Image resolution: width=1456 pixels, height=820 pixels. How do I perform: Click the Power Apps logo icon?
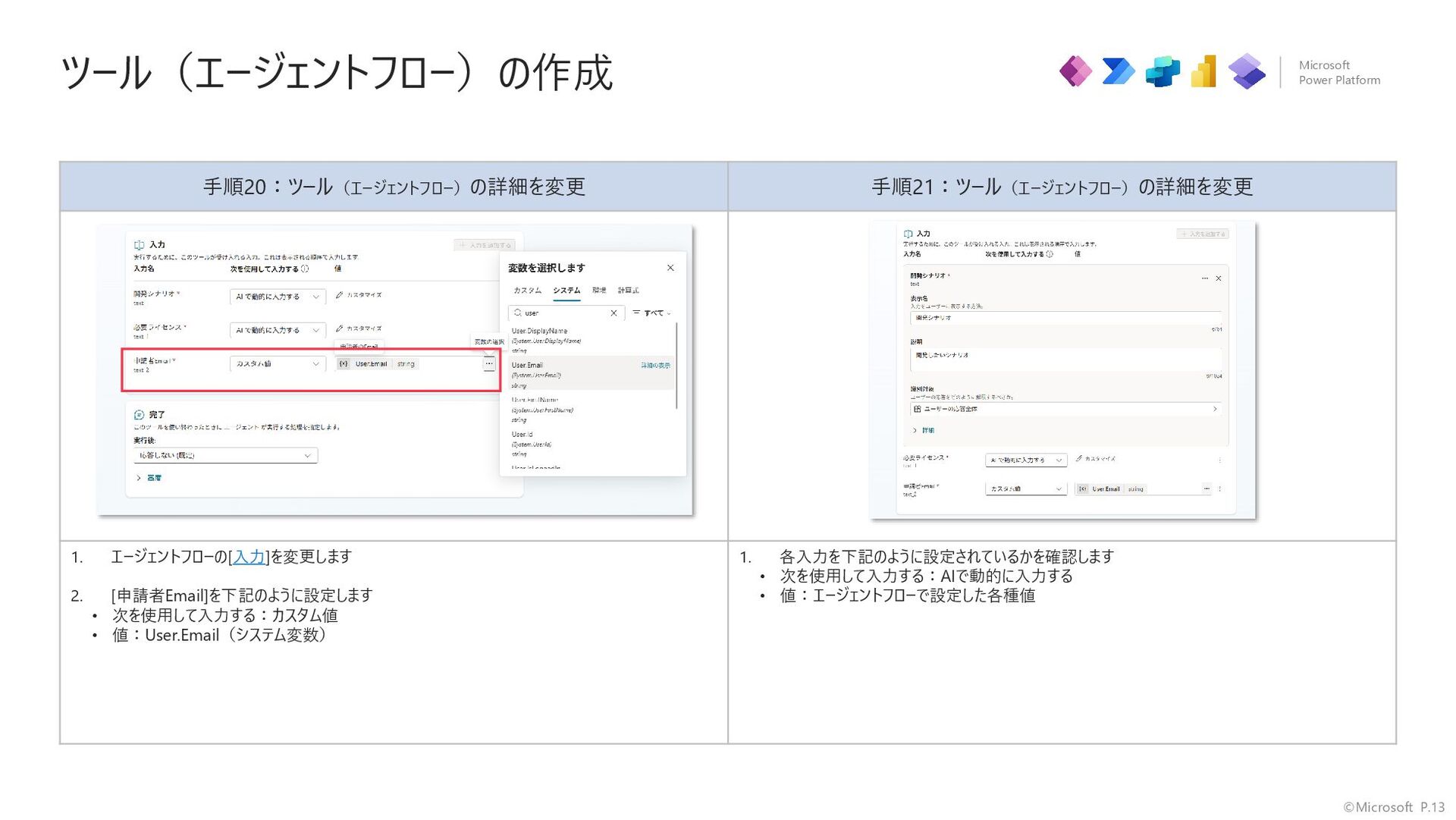pos(1075,72)
